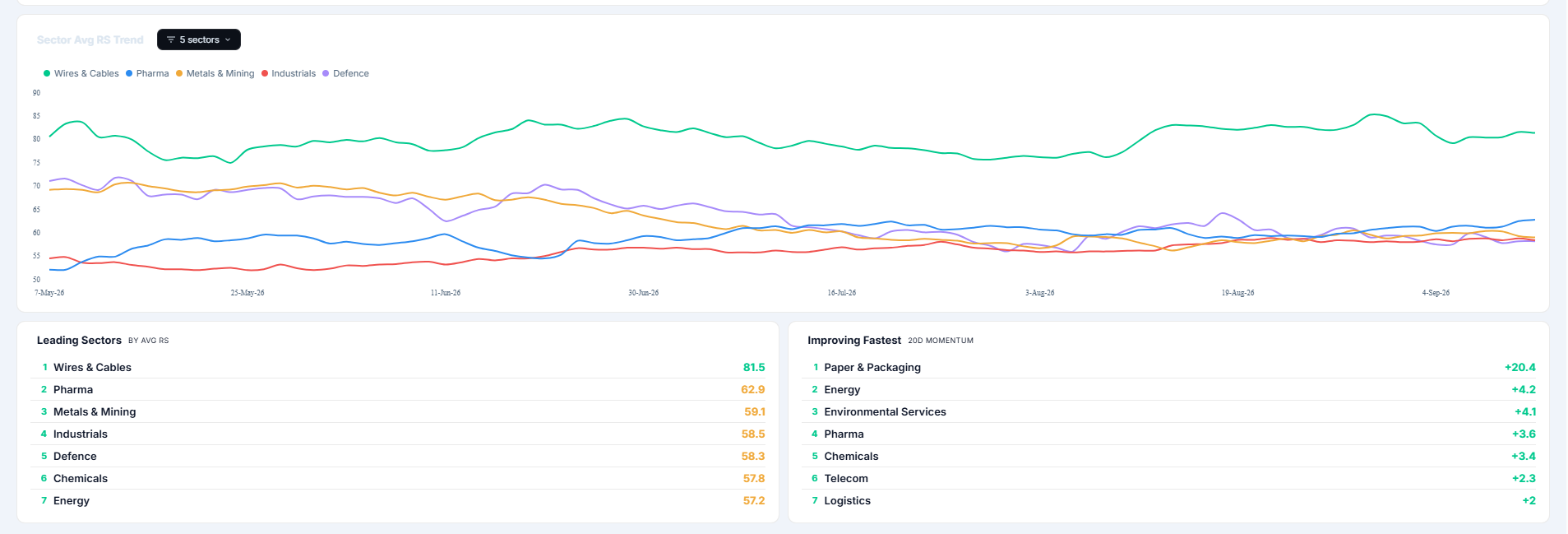Click the +20.4 momentum value
Image resolution: width=1568 pixels, height=534 pixels.
1520,367
